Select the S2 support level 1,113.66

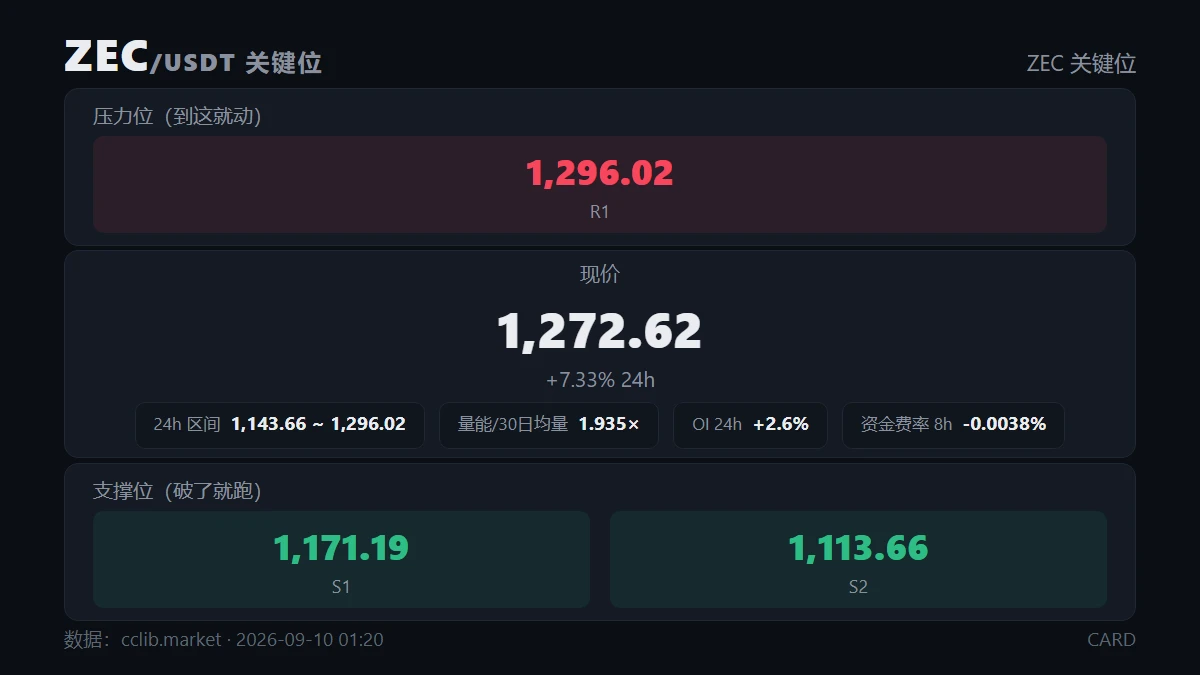858,548
